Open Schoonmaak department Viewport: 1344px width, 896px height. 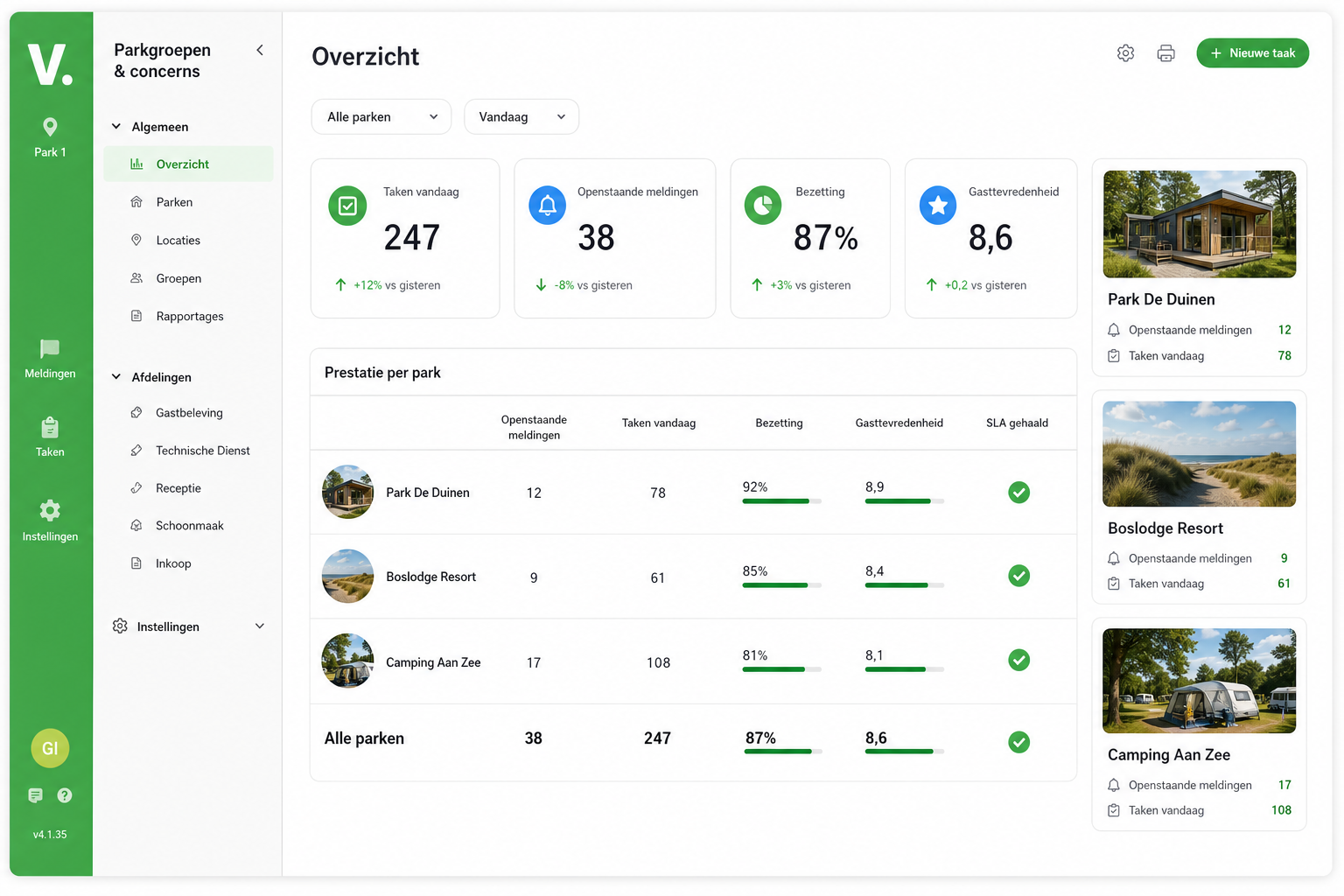tap(189, 526)
